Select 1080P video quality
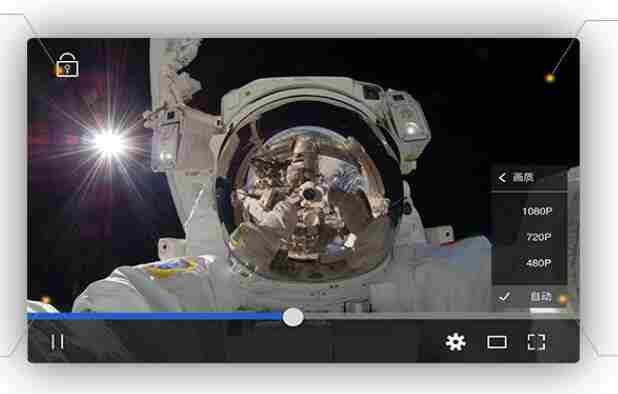Screen dimensions: 618x394 tap(537, 211)
